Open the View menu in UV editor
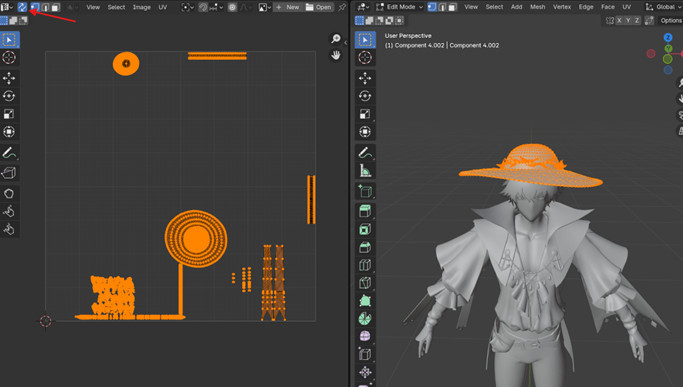 [93, 7]
